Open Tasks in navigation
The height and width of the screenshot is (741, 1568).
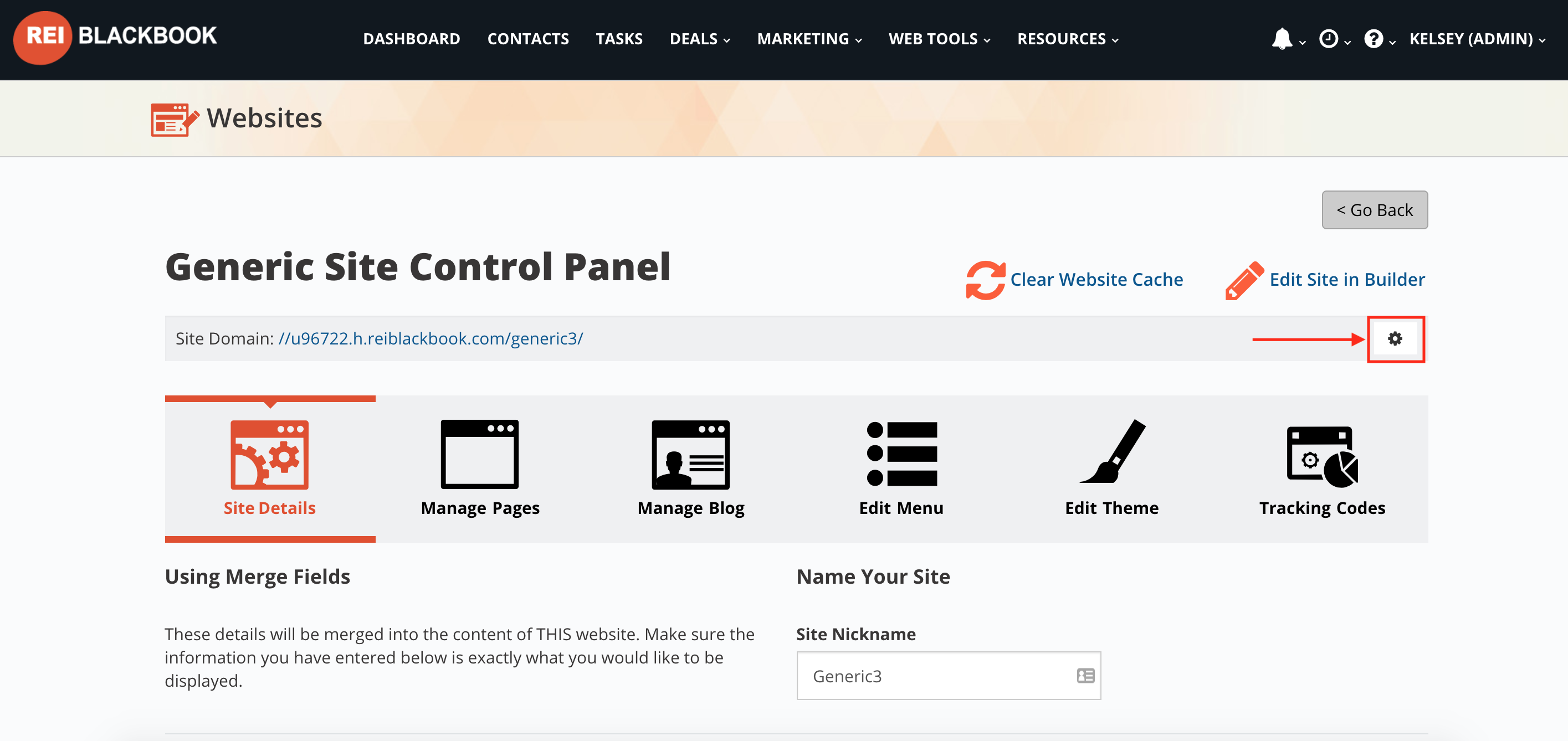[x=619, y=39]
